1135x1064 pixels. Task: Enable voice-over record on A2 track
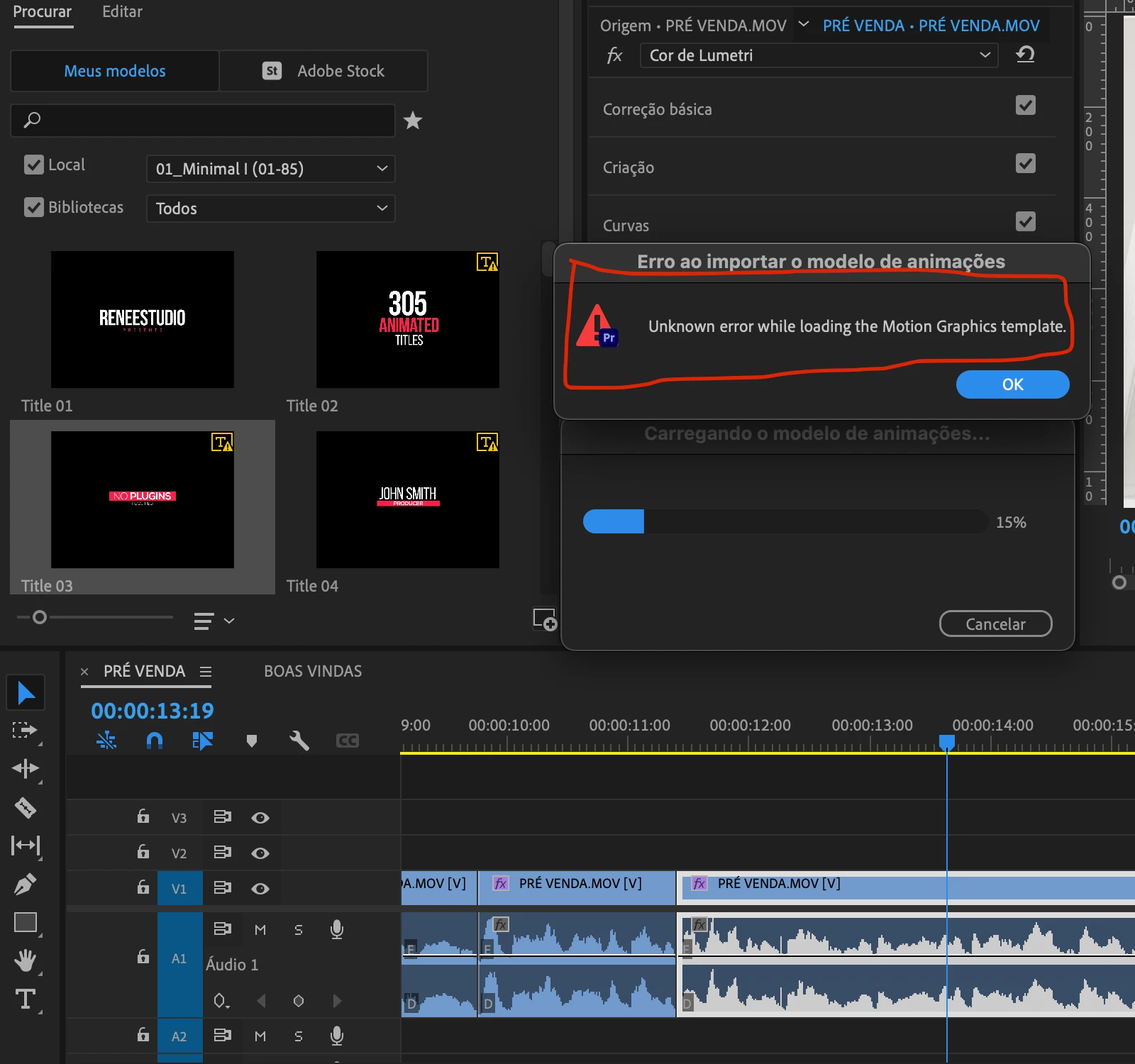click(x=337, y=1036)
